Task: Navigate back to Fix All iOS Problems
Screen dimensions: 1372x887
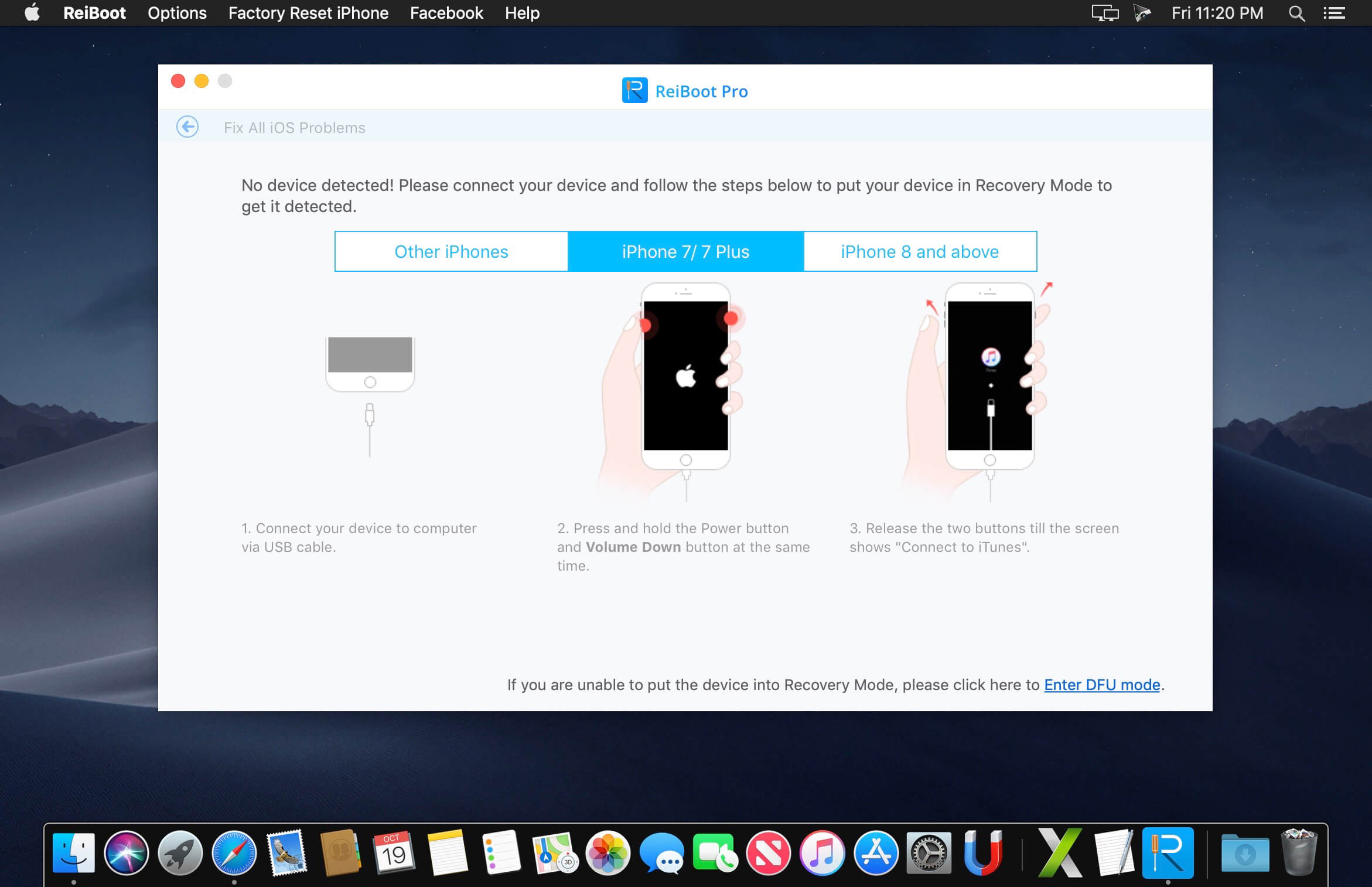Action: [x=188, y=127]
